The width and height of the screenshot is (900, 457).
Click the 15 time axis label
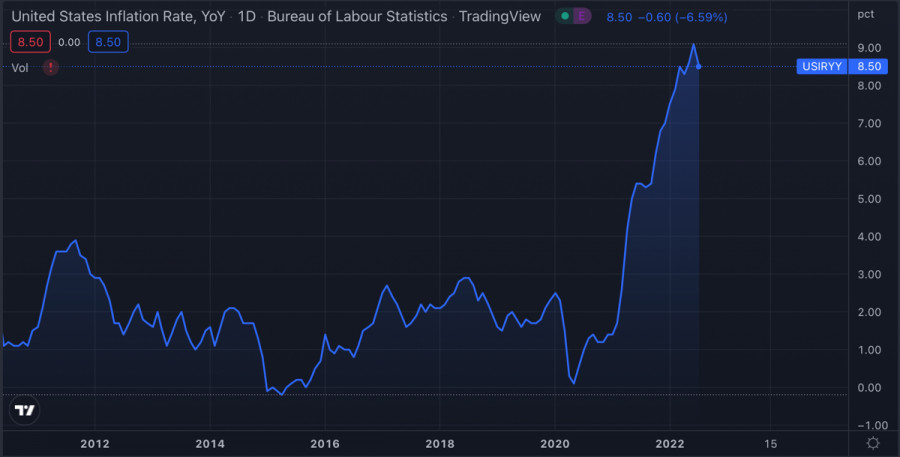[771, 444]
